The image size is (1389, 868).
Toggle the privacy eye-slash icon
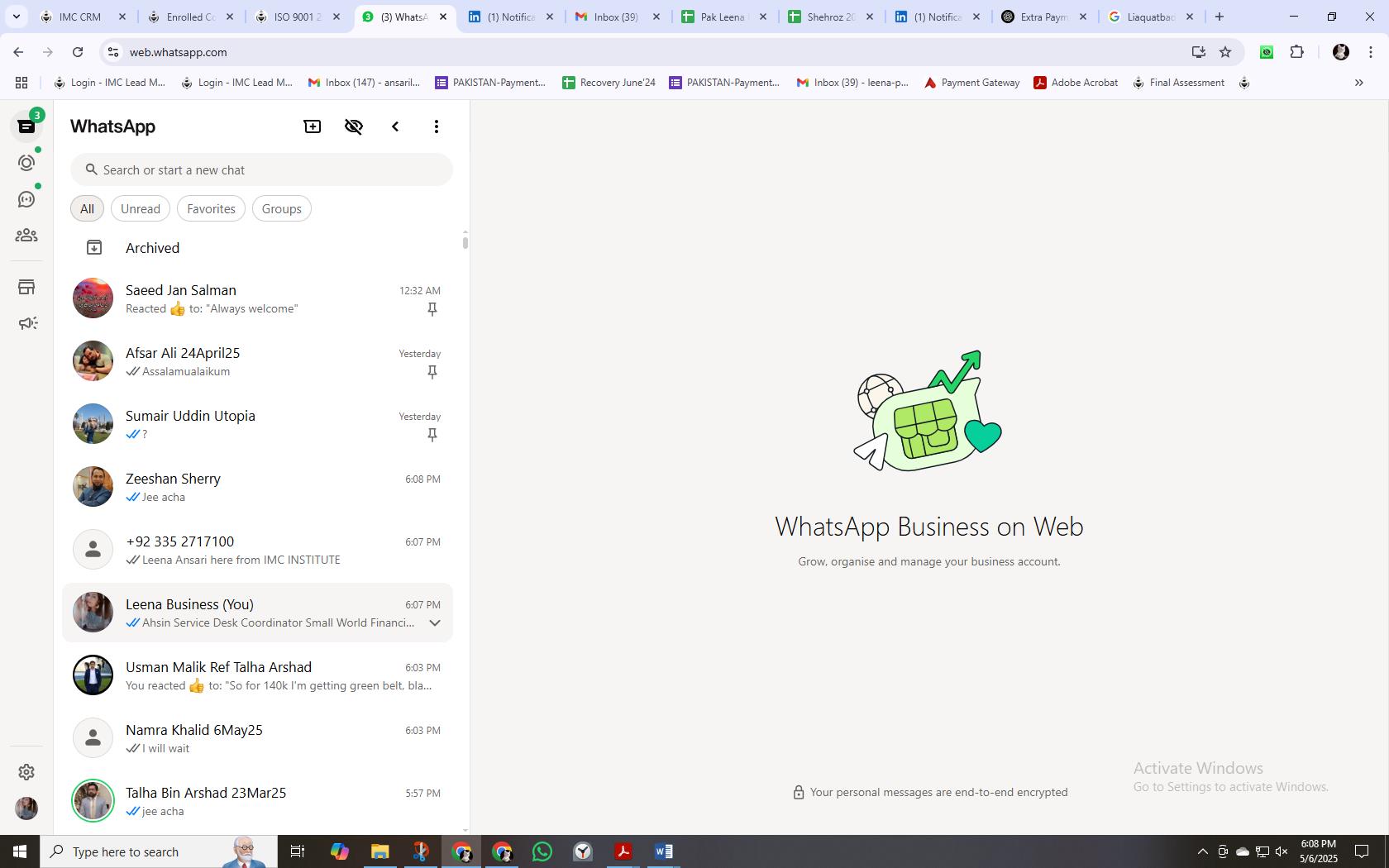[354, 126]
